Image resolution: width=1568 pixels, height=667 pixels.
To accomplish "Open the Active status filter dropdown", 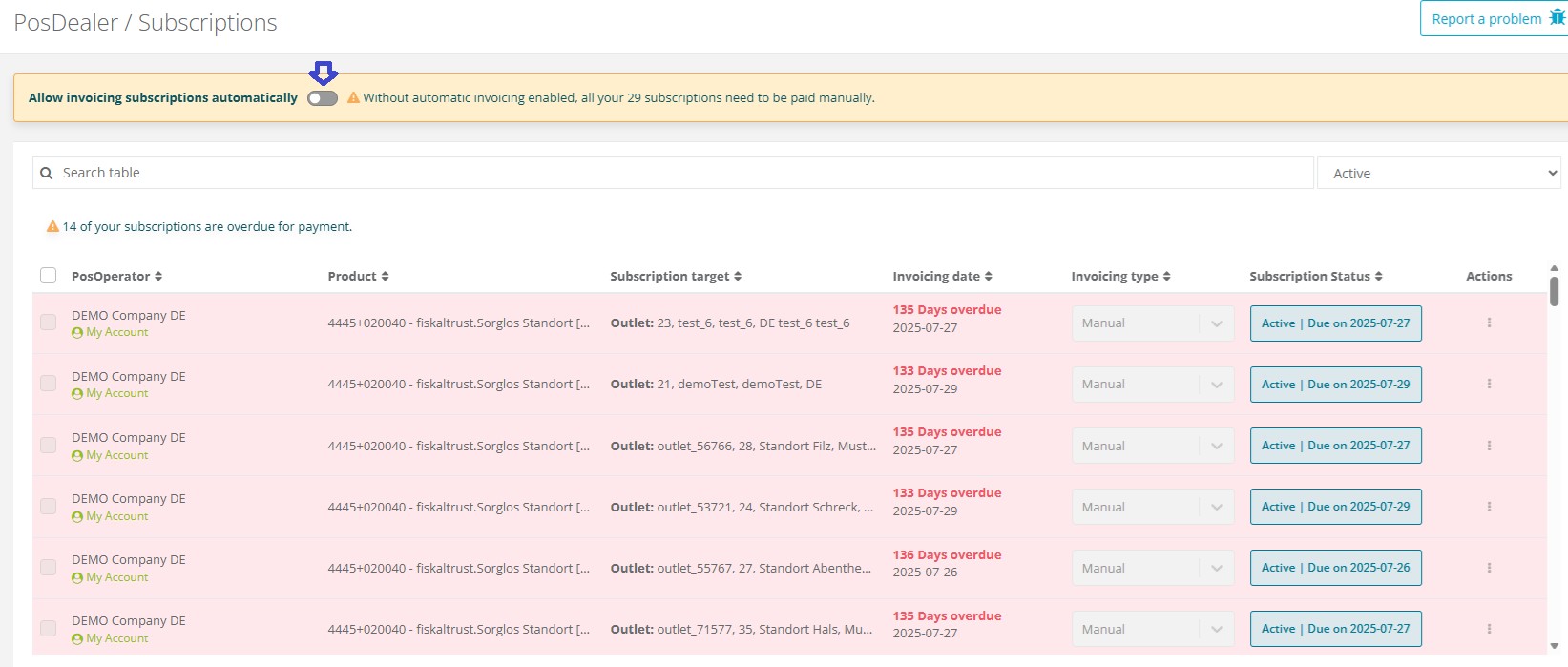I will click(1438, 174).
